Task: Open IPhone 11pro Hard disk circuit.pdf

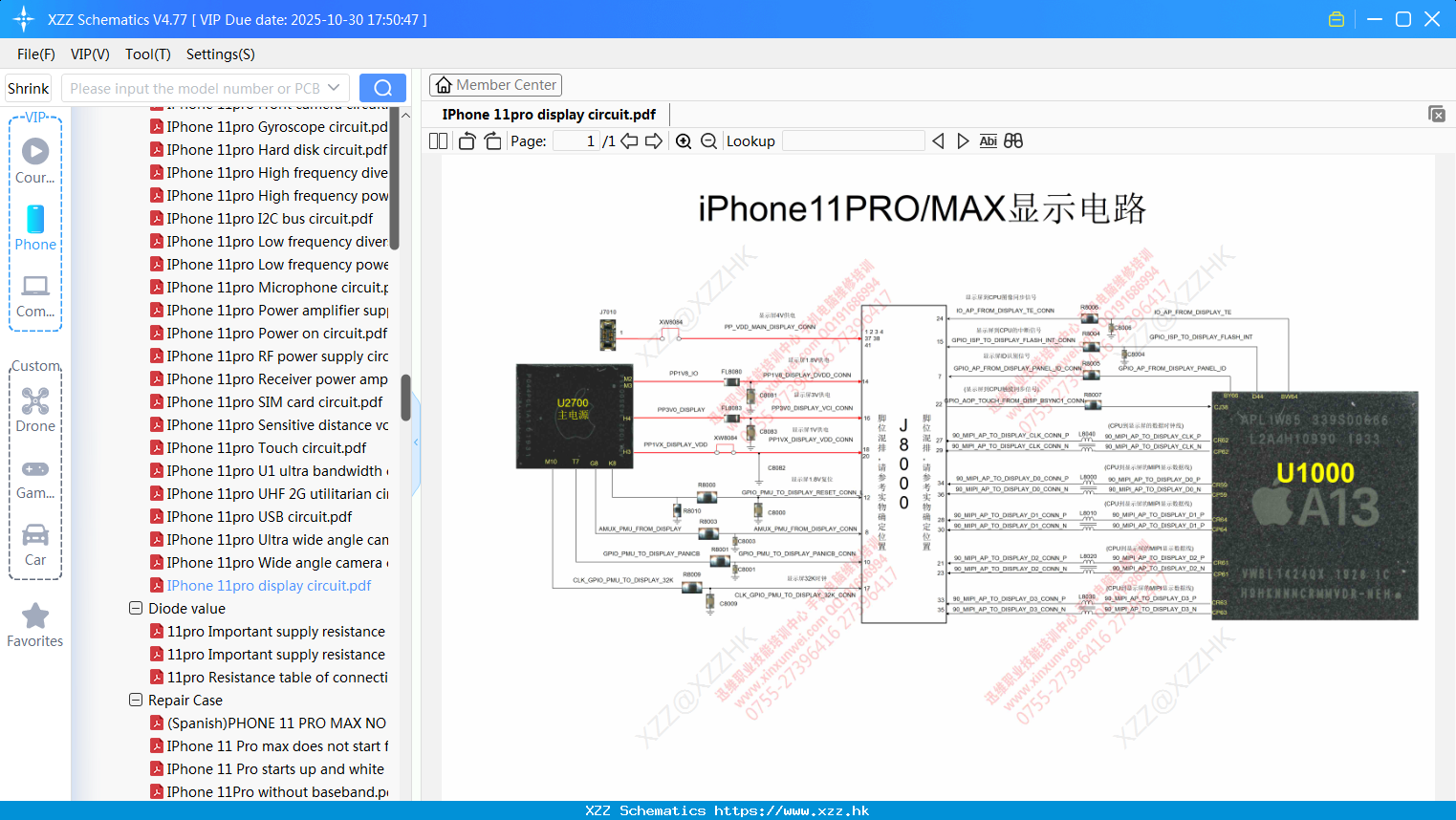Action: (269, 149)
